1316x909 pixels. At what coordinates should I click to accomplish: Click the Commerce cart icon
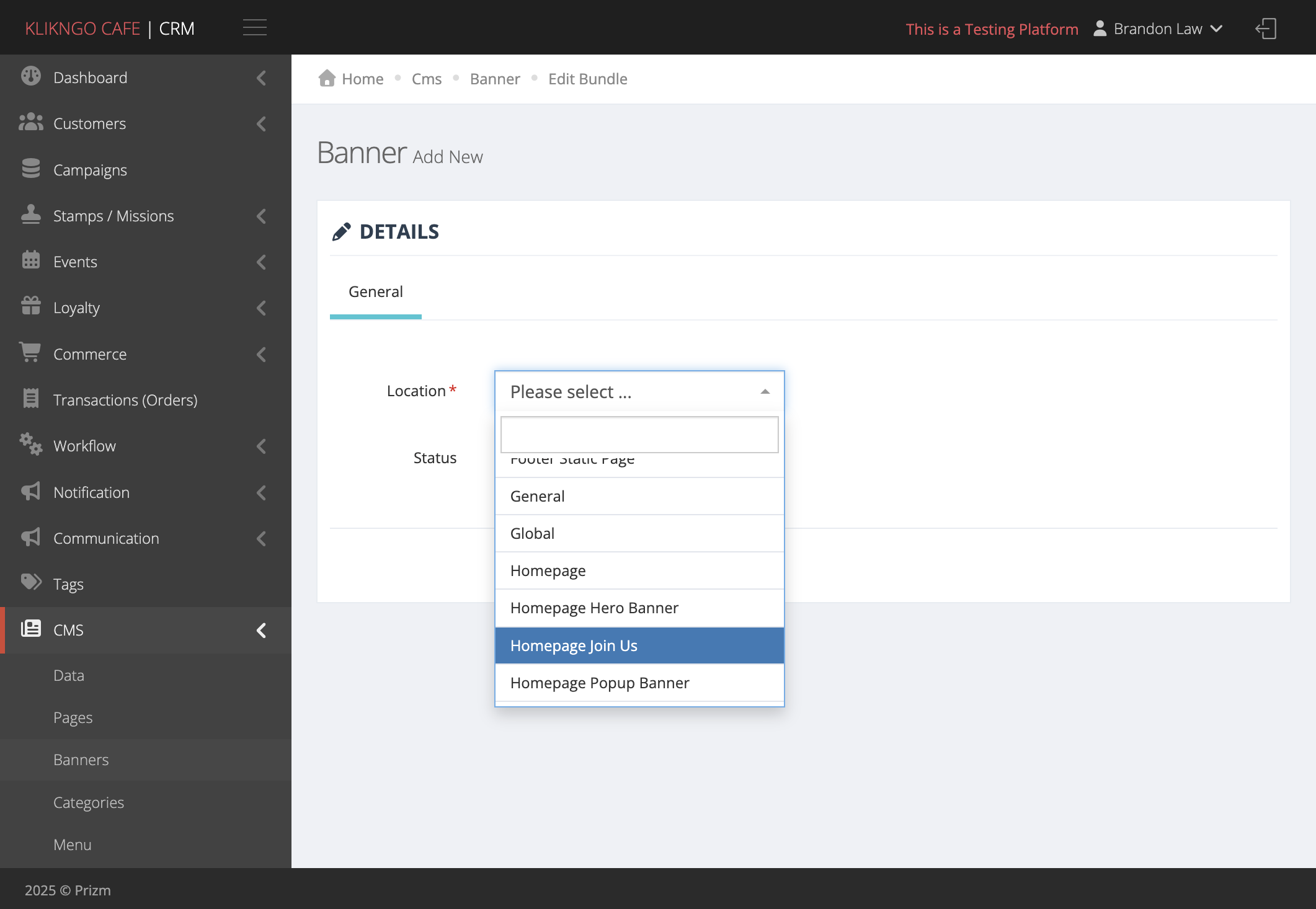(x=30, y=352)
